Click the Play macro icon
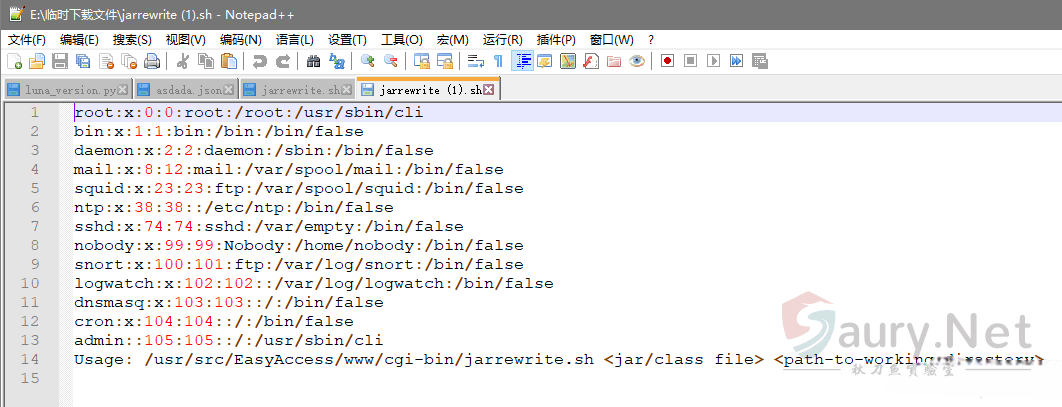This screenshot has height=407, width=1062. [x=713, y=62]
